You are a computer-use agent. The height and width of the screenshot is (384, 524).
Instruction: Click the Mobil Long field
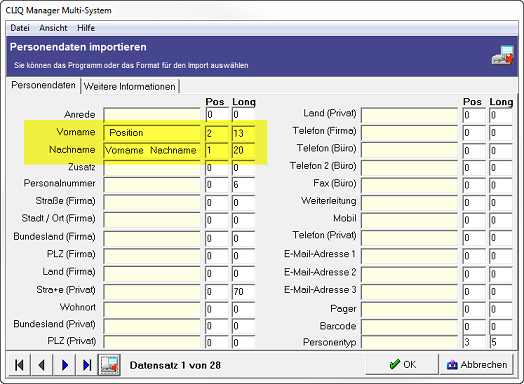click(501, 220)
